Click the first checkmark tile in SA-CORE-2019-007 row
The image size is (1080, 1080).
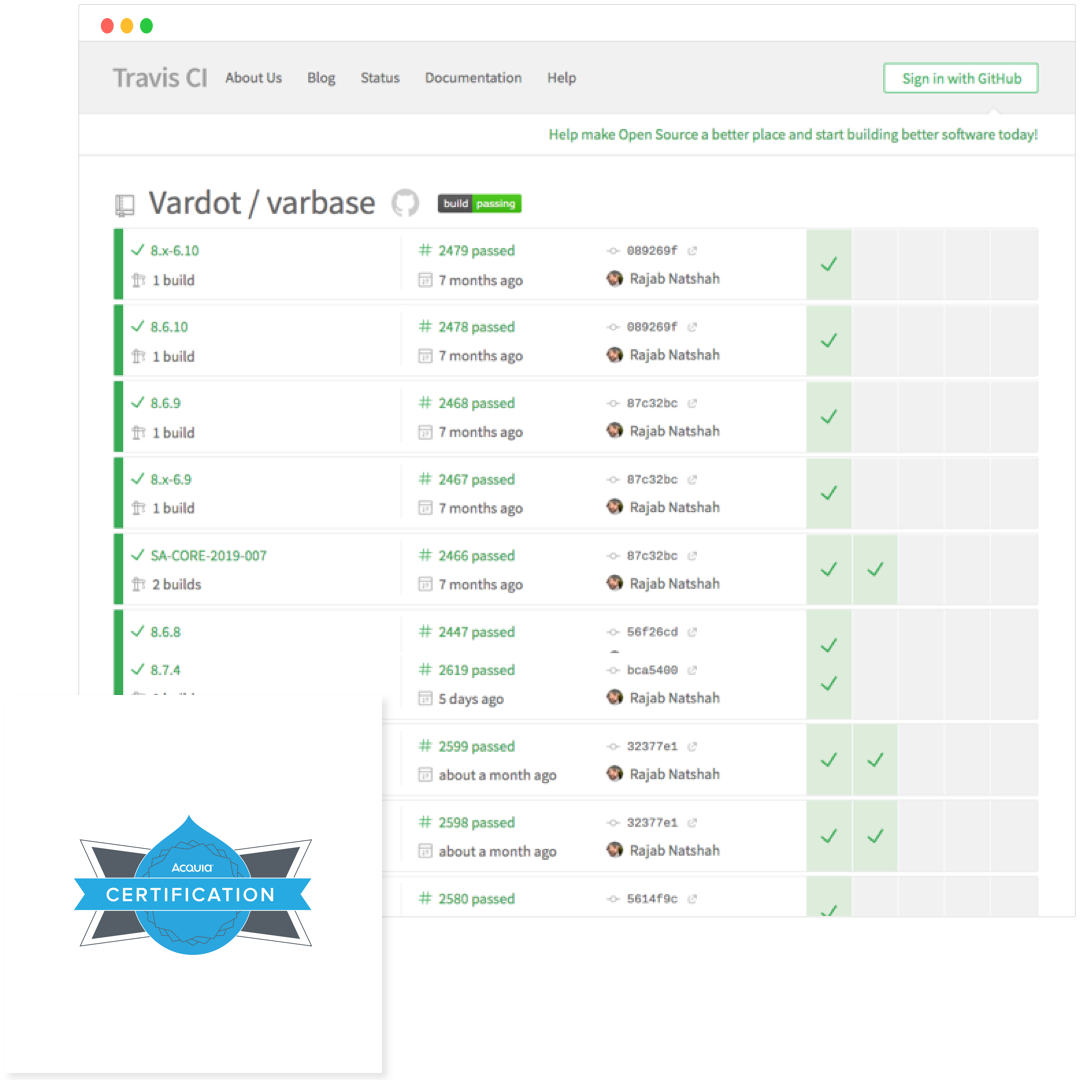(x=829, y=570)
